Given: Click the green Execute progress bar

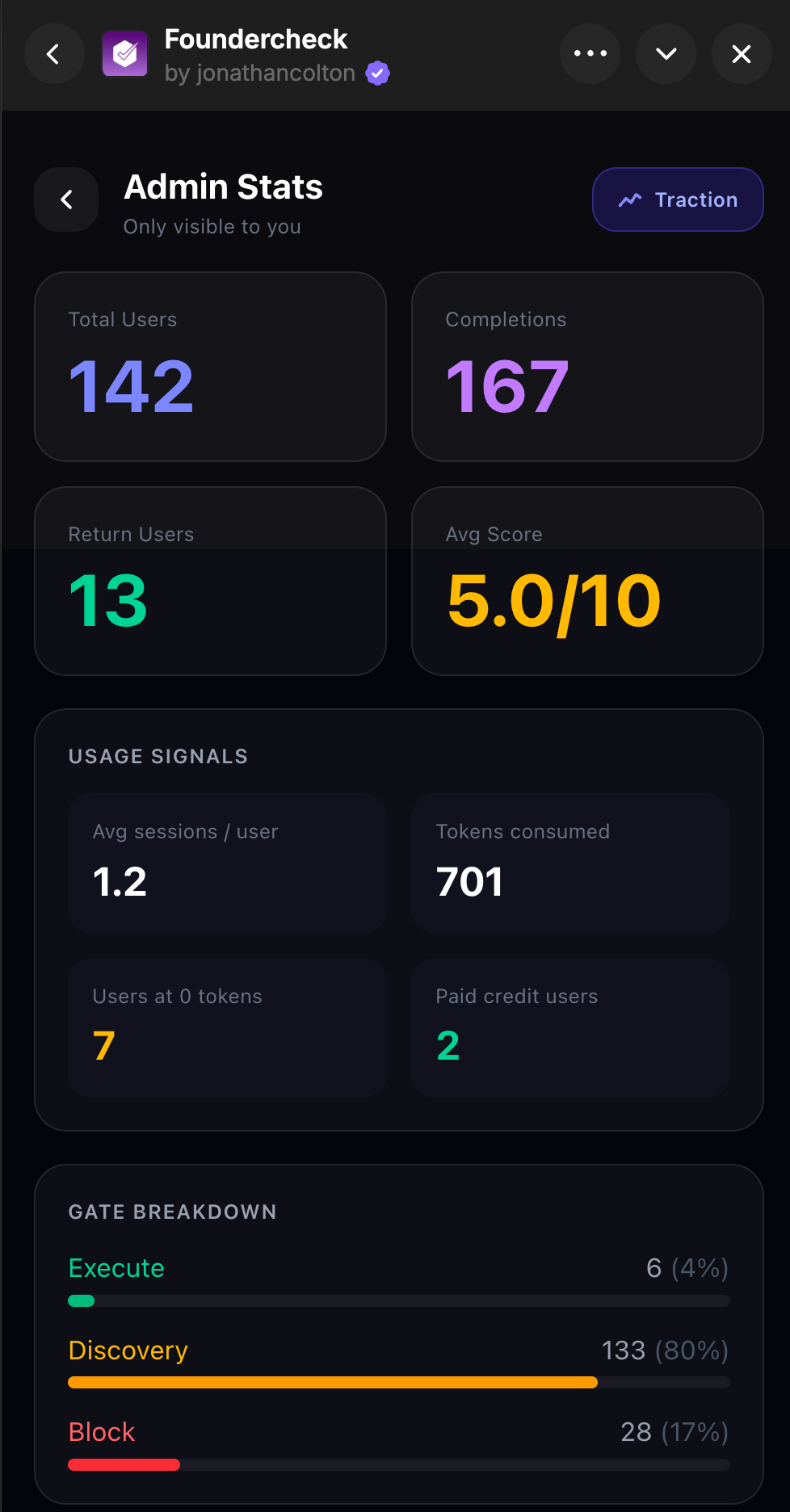Looking at the screenshot, I should [82, 1300].
